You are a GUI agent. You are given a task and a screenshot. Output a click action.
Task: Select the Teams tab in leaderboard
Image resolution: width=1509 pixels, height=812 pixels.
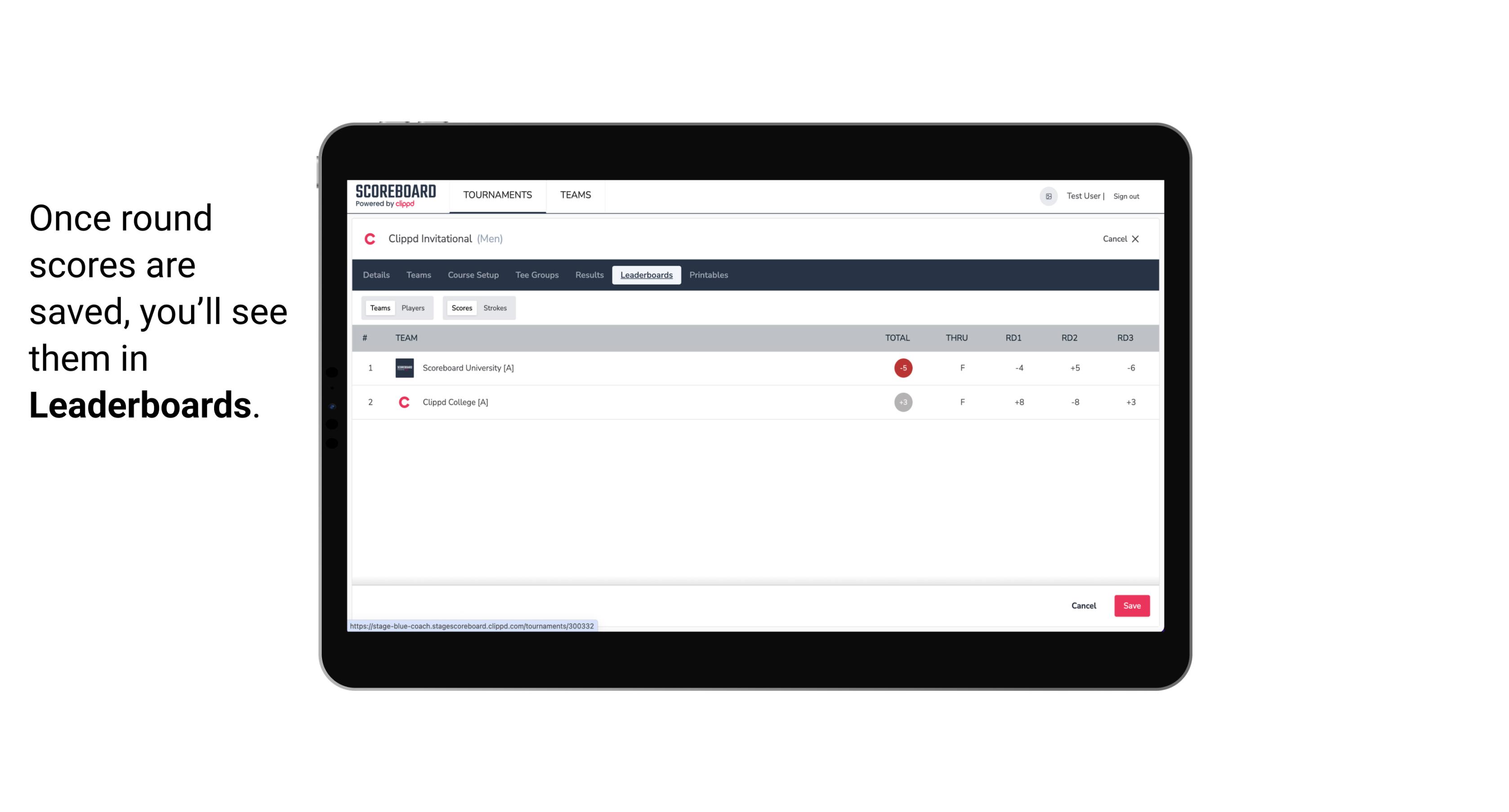coord(379,308)
